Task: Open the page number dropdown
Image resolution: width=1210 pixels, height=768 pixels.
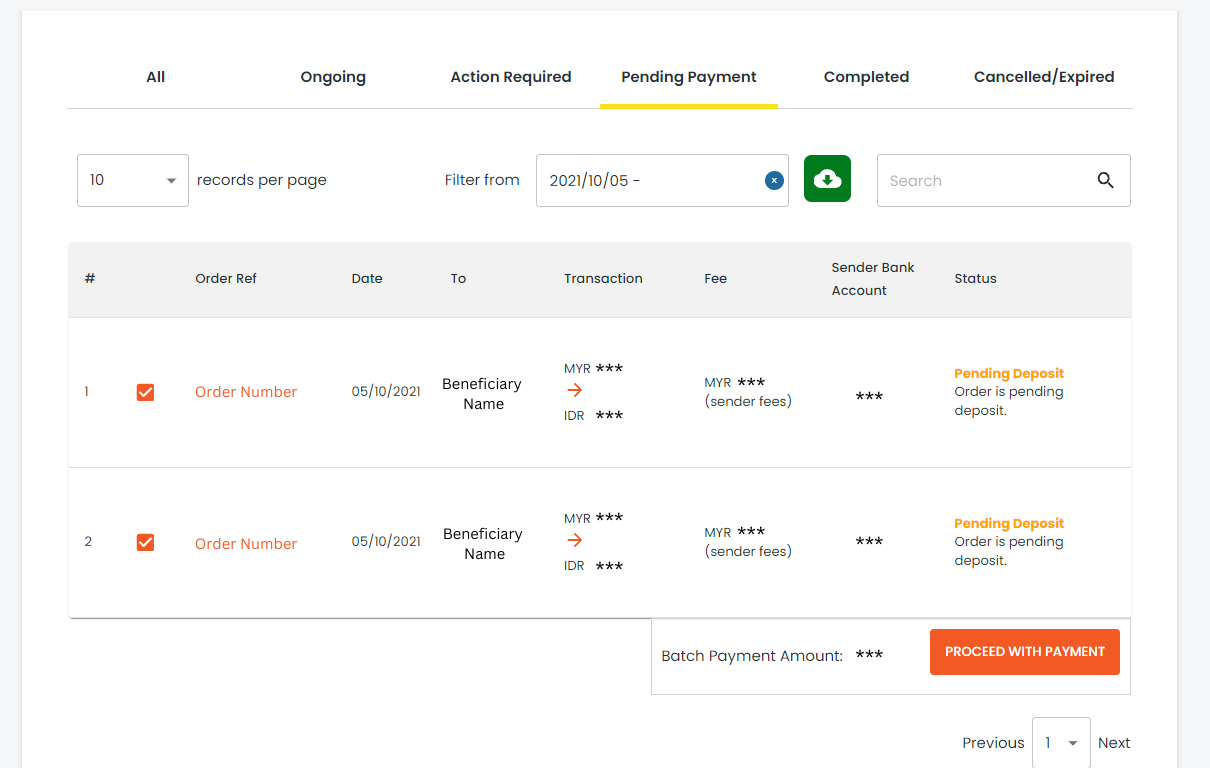Action: pyautogui.click(x=1061, y=743)
